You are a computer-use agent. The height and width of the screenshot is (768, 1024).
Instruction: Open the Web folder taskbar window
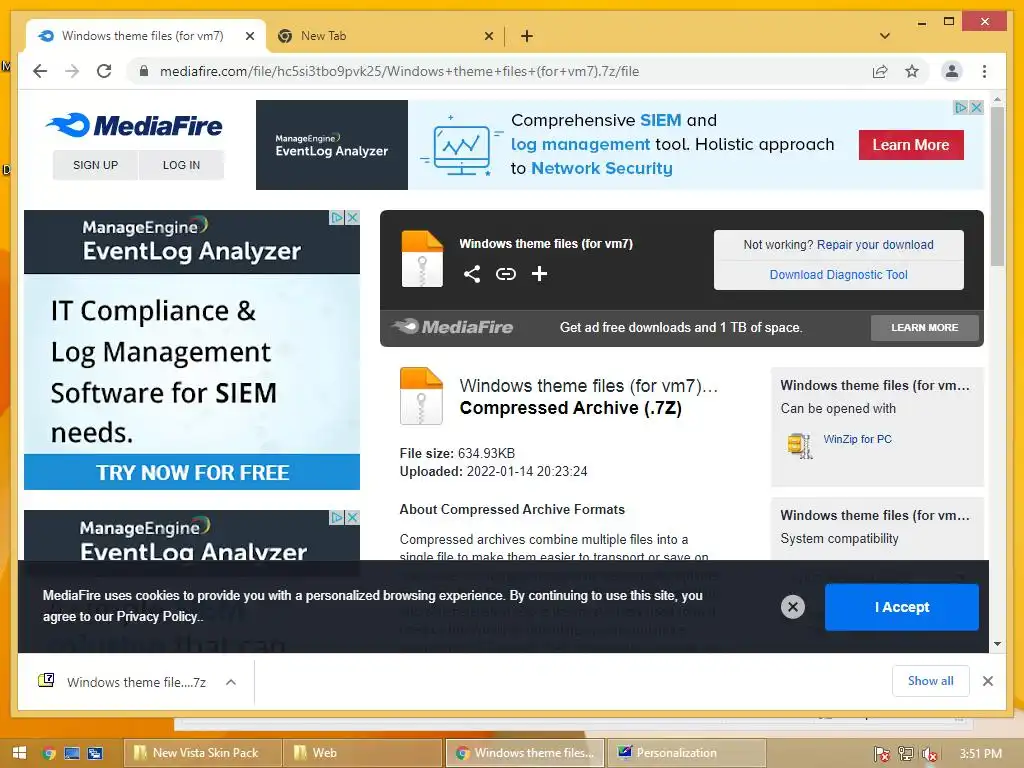pos(362,753)
